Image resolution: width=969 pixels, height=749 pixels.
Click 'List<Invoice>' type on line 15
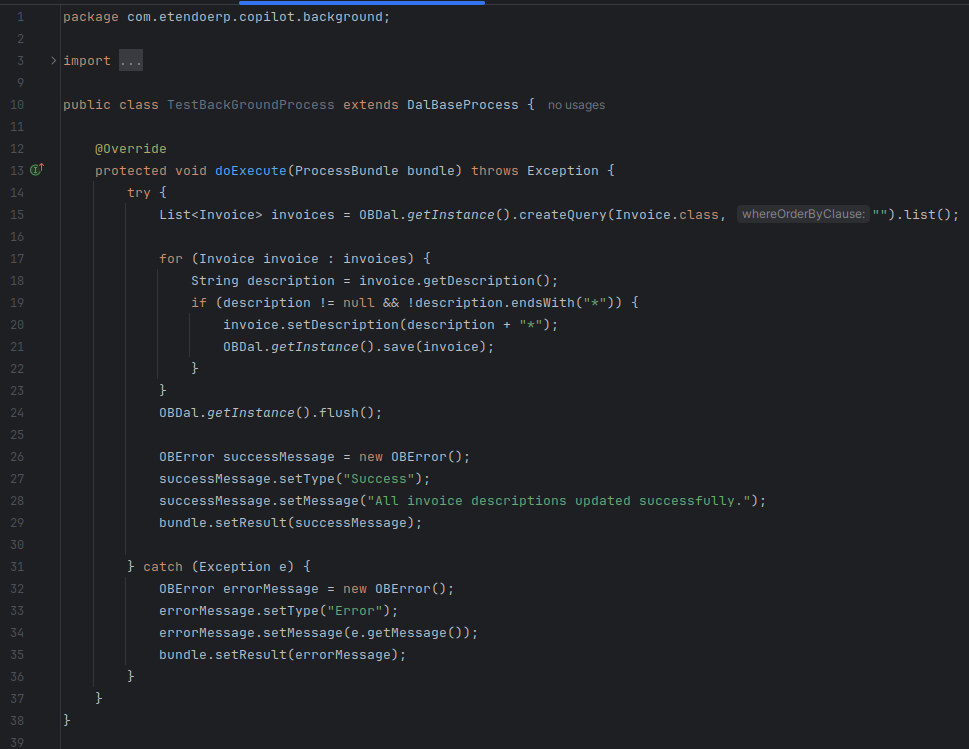pos(211,214)
